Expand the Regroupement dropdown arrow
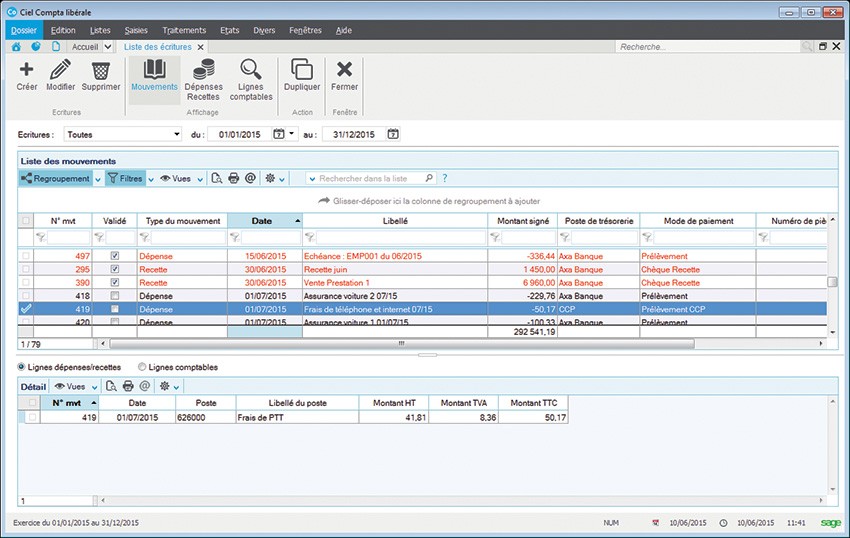 pyautogui.click(x=98, y=180)
